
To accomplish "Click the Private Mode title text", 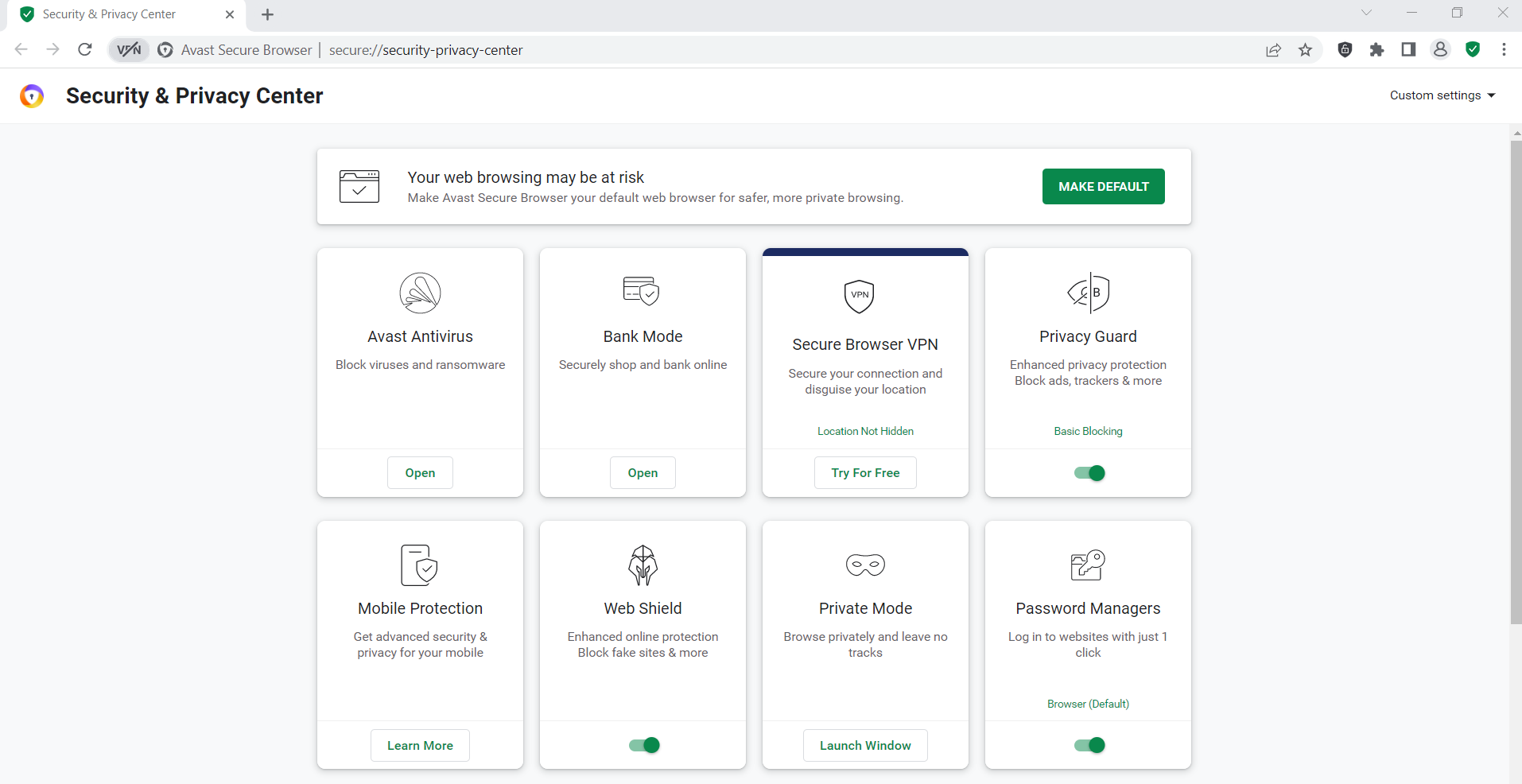I will pyautogui.click(x=865, y=608).
